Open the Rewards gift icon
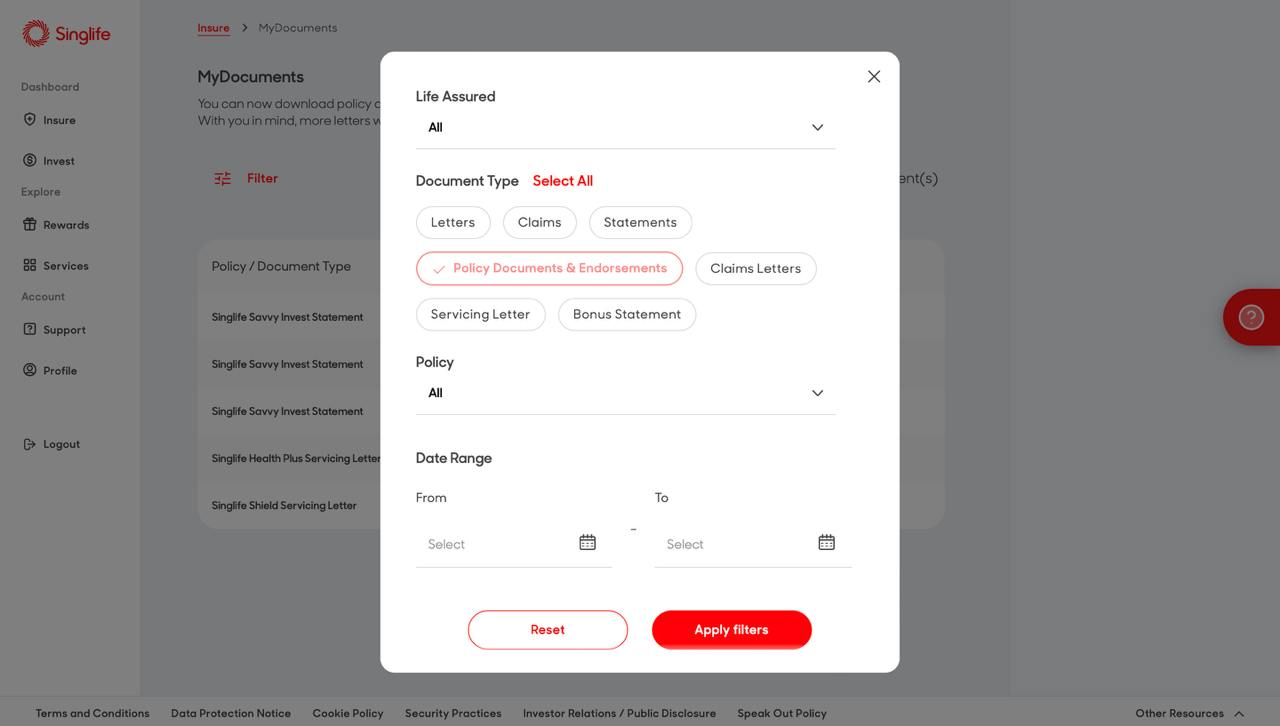This screenshot has height=726, width=1280. (x=30, y=224)
